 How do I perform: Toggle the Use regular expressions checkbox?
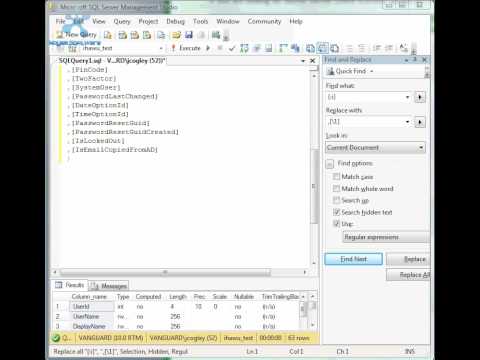pyautogui.click(x=336, y=224)
